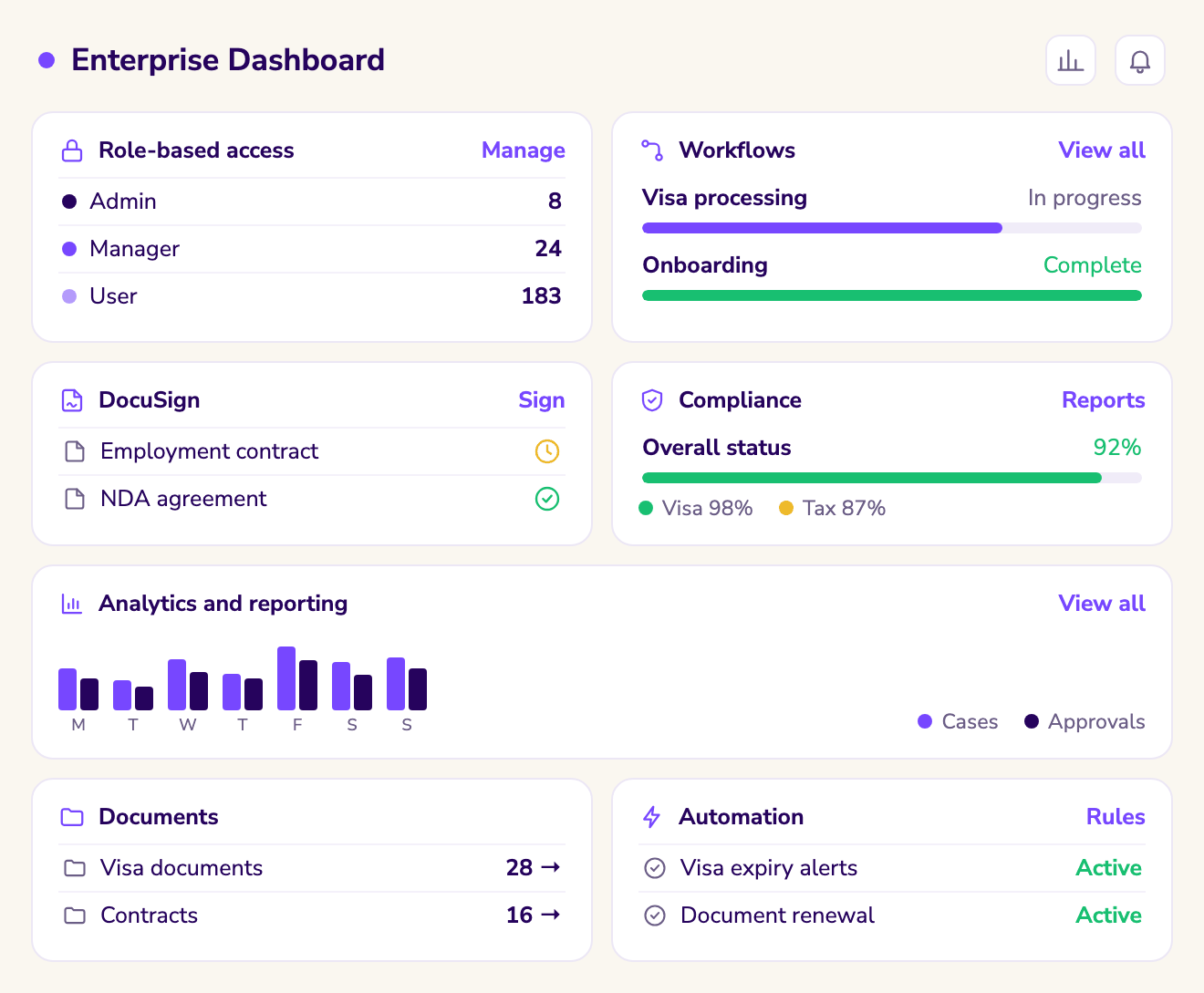This screenshot has width=1204, height=993.
Task: Click the Visa processing progress bar
Action: 892,228
